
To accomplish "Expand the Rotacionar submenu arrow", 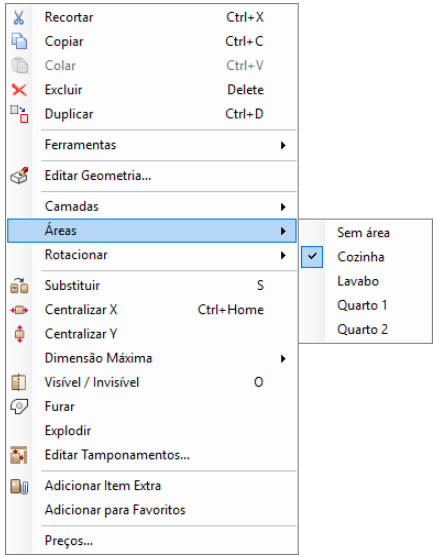I will [283, 255].
